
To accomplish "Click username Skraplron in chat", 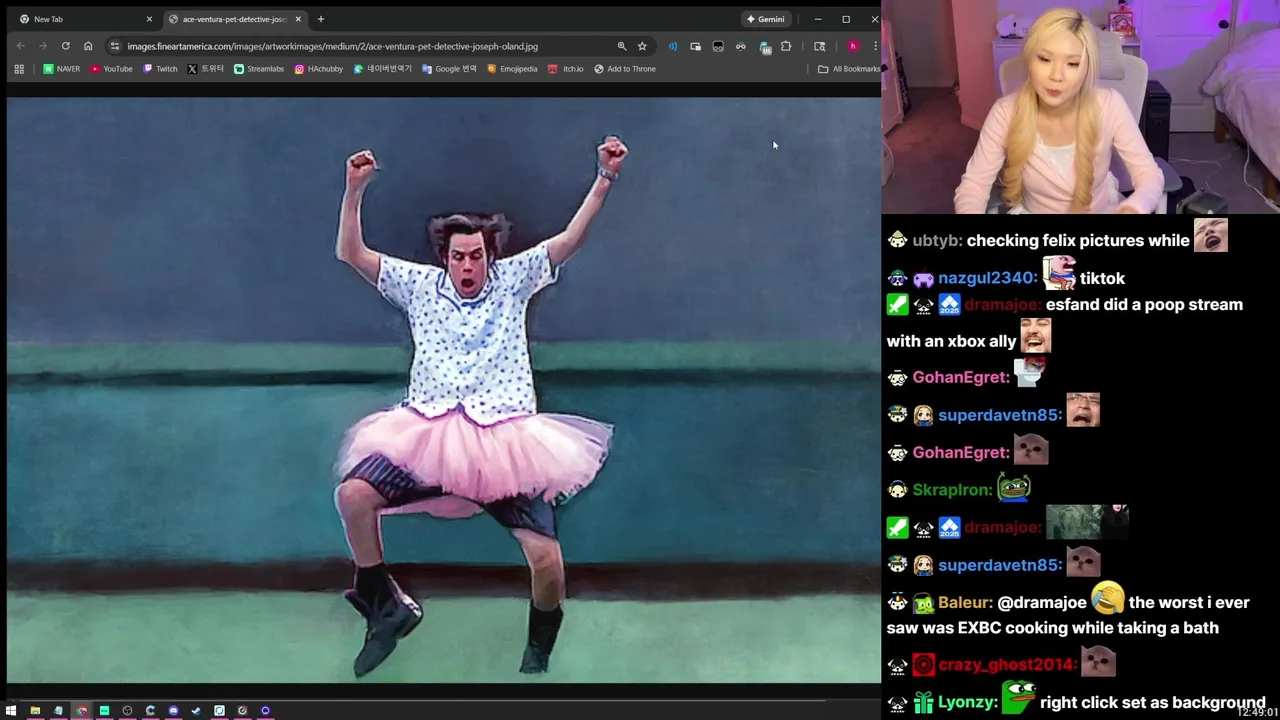I will pos(952,489).
